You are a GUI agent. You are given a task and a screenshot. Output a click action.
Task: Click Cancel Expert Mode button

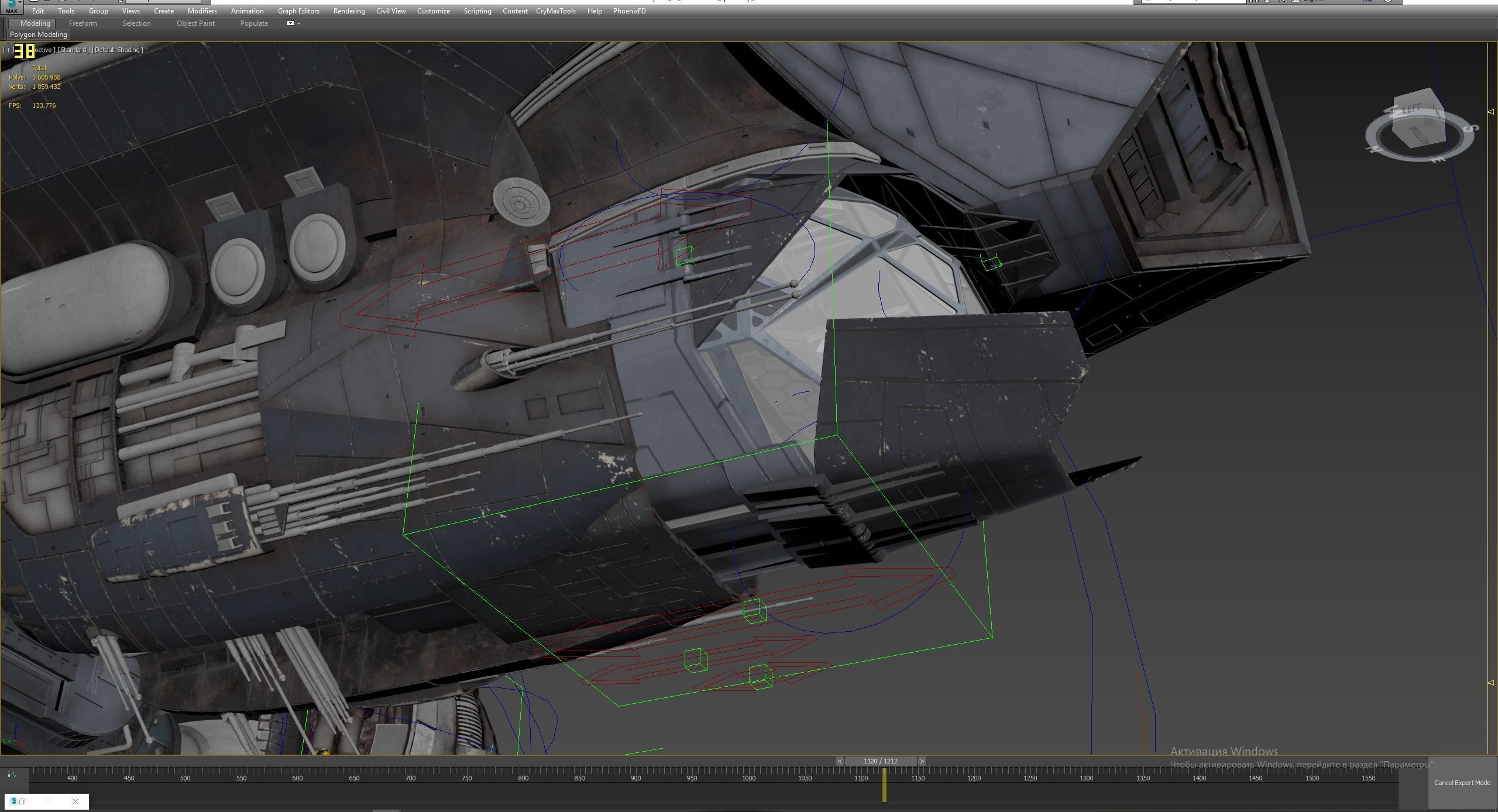pos(1462,783)
